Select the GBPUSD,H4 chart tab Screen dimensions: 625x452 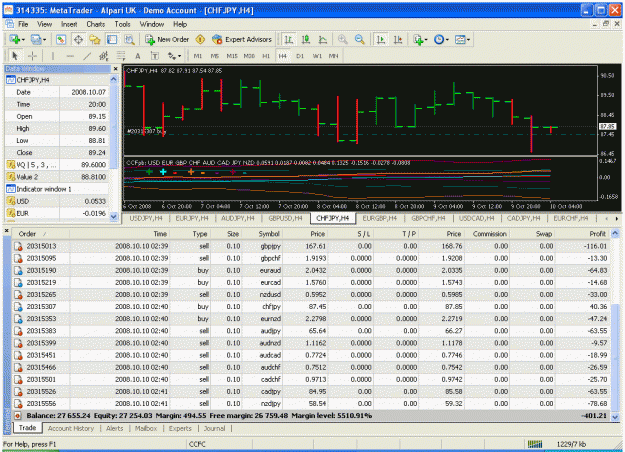pyautogui.click(x=285, y=218)
